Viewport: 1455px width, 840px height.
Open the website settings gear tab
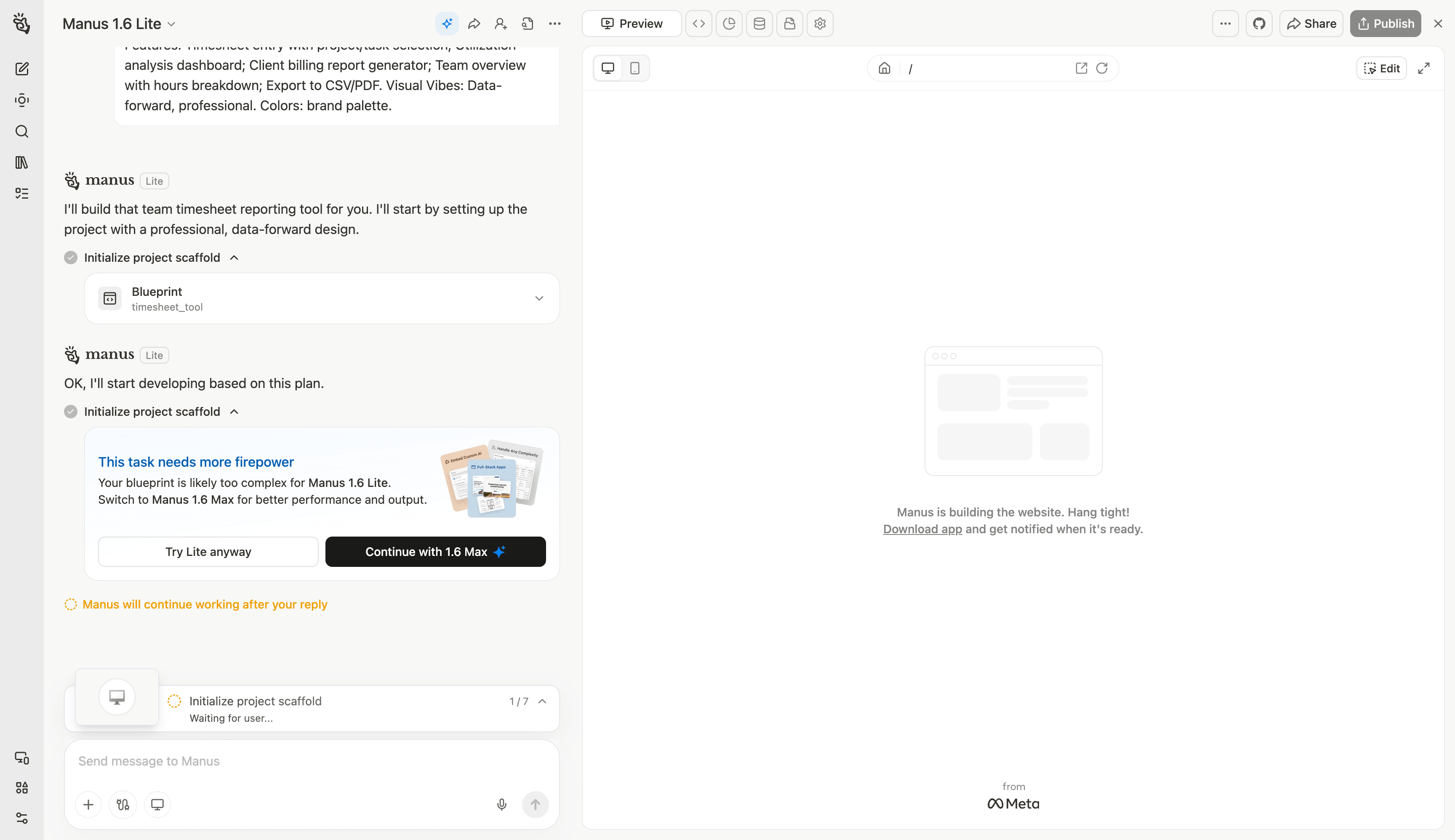pyautogui.click(x=820, y=24)
